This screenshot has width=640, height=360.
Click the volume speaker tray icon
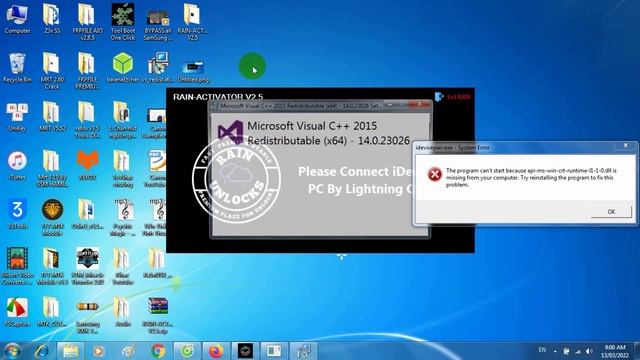(589, 351)
